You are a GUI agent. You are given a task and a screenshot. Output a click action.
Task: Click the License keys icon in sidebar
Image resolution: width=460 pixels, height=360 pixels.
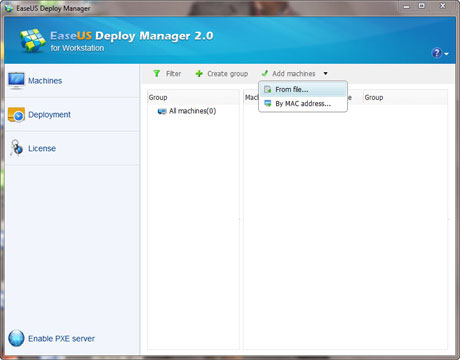click(x=16, y=148)
